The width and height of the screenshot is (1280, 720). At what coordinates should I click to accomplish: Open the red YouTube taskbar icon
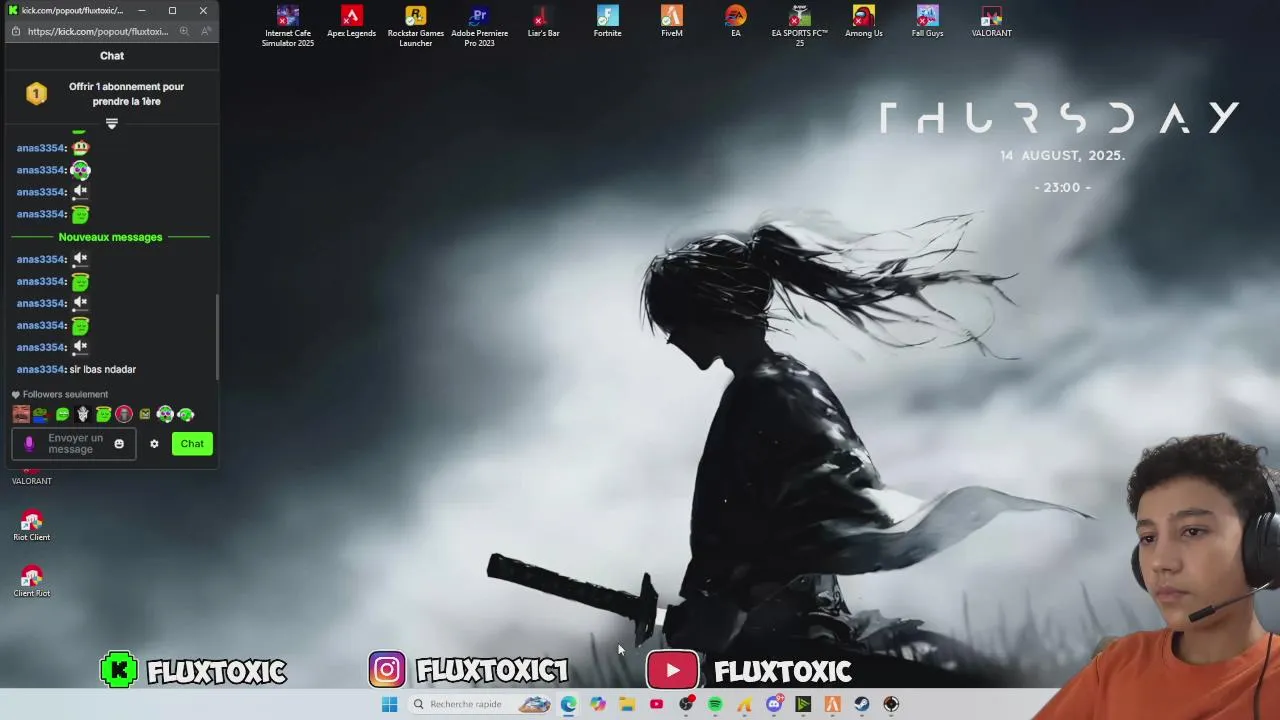point(656,704)
